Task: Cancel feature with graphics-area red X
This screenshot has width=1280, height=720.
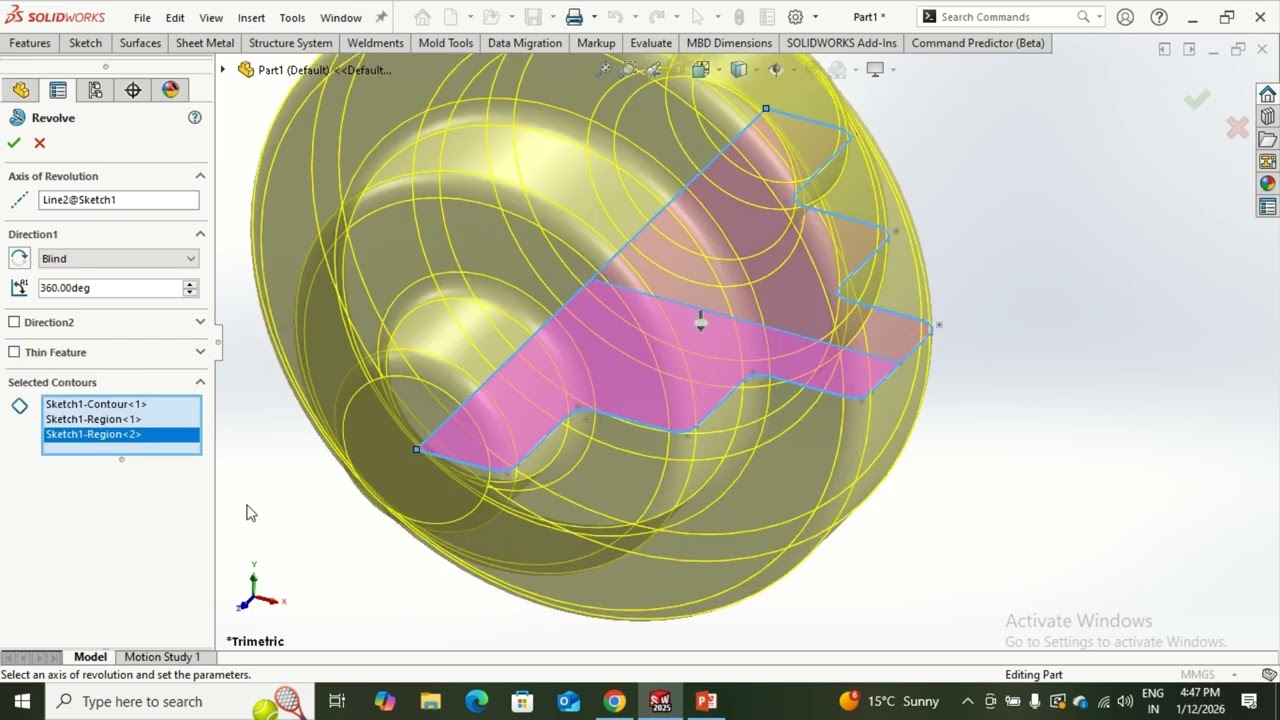Action: pos(1237,128)
